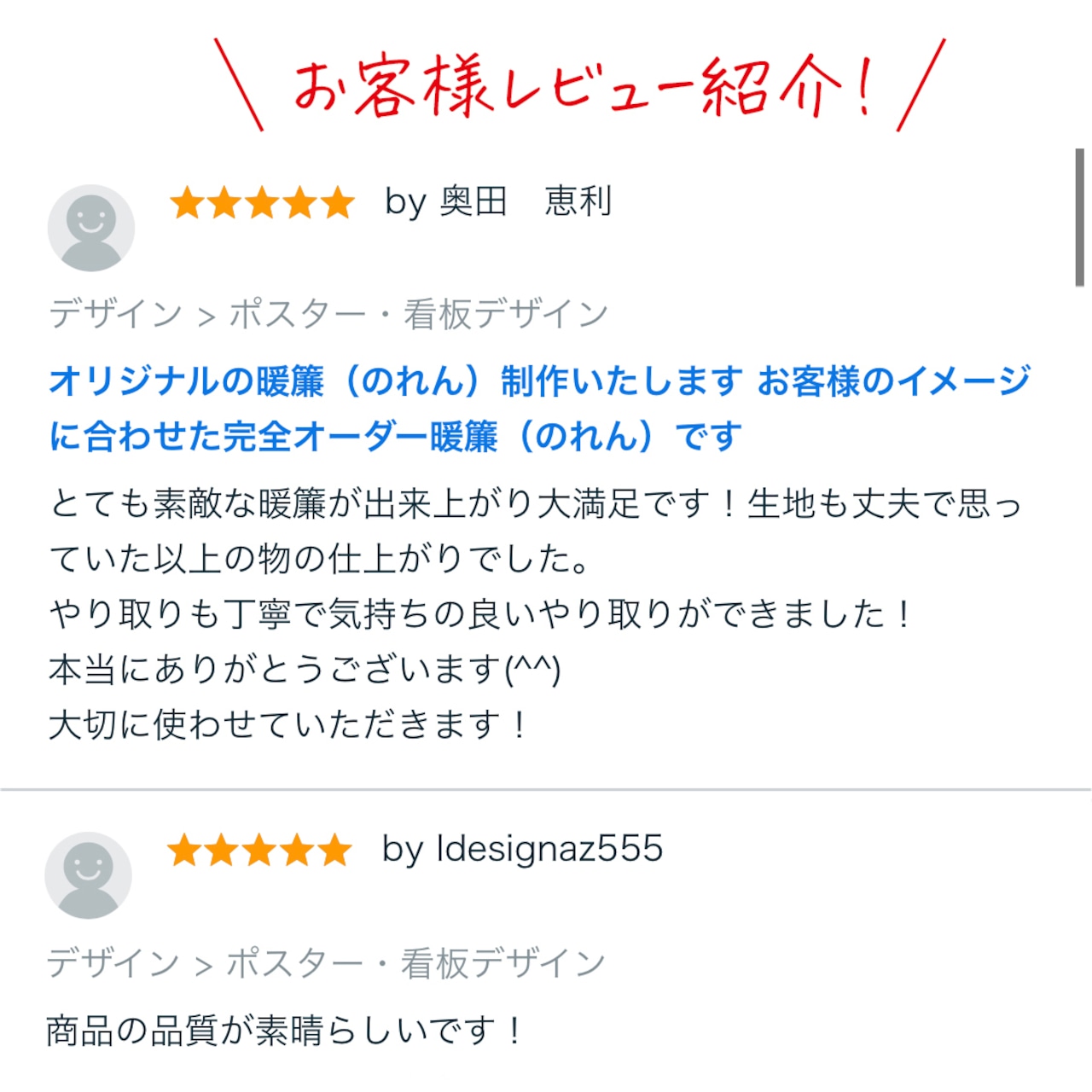Click the breadcrumb chevron in second review
The image size is (1092, 1092).
coord(203,966)
